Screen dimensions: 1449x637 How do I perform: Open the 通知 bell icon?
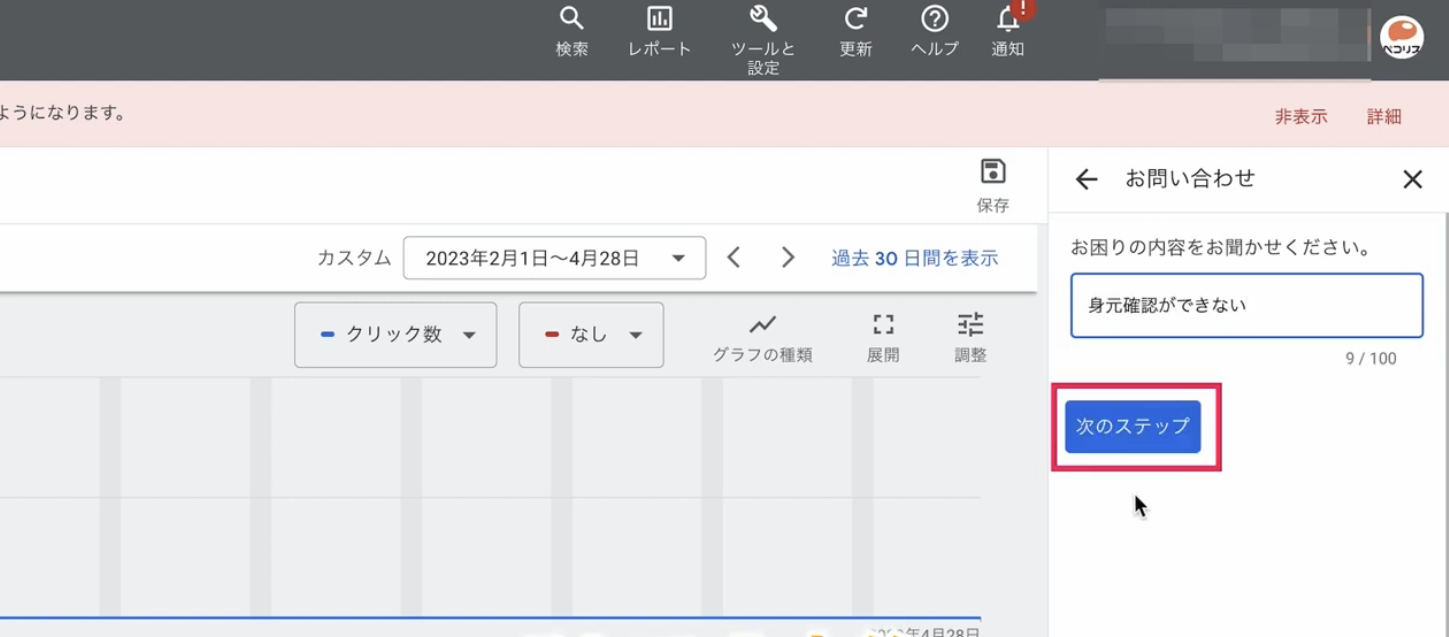pyautogui.click(x=1008, y=18)
